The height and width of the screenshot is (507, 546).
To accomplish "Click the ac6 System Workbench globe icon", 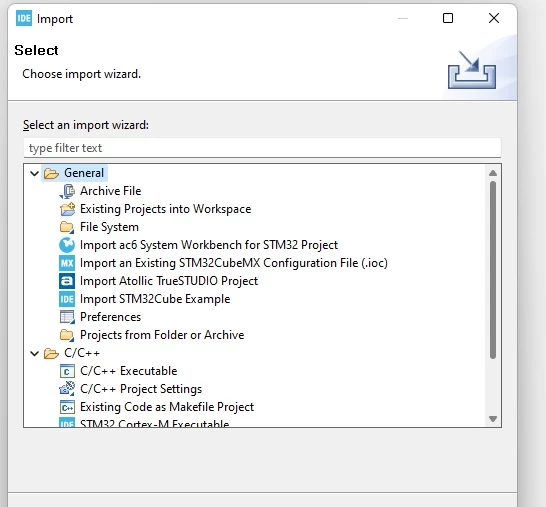I will click(67, 245).
